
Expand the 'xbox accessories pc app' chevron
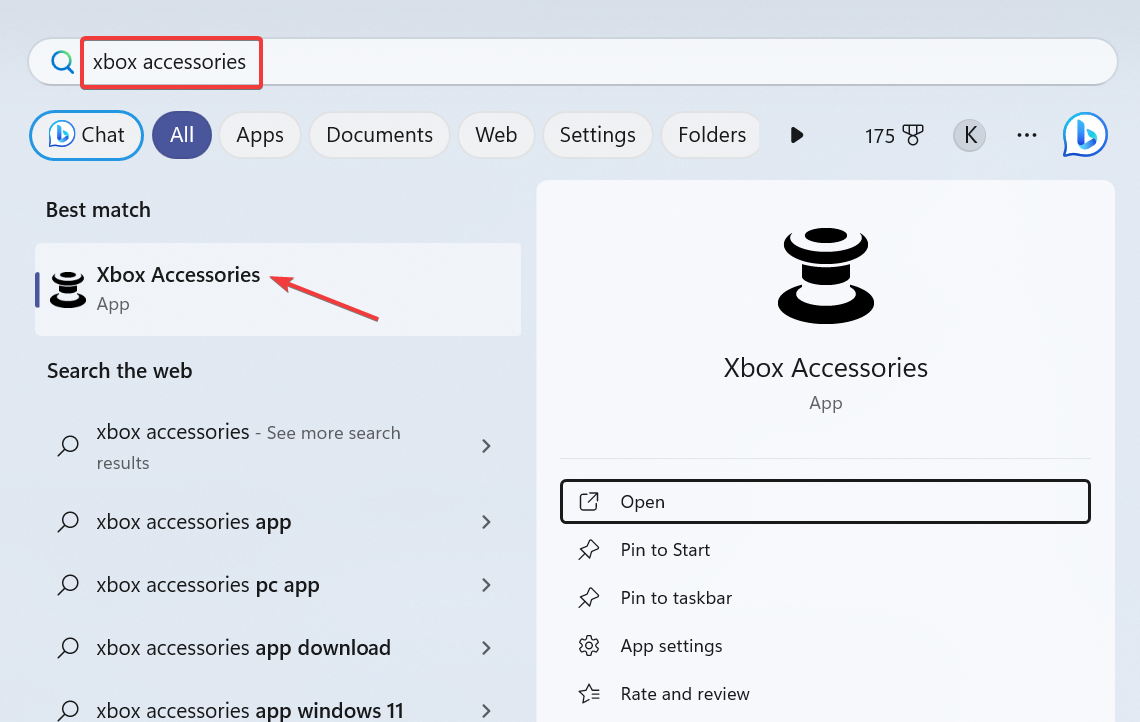pyautogui.click(x=486, y=585)
